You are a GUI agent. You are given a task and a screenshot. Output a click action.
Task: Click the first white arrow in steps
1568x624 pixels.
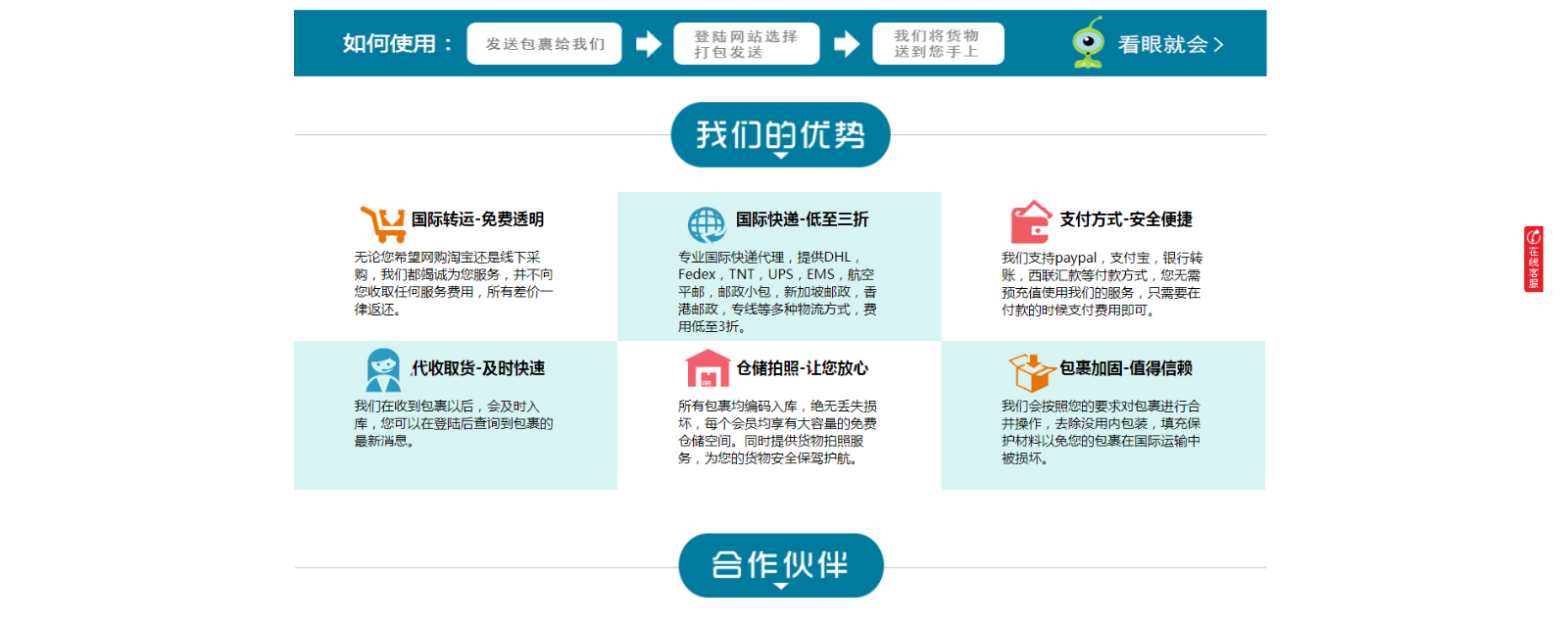[x=649, y=44]
